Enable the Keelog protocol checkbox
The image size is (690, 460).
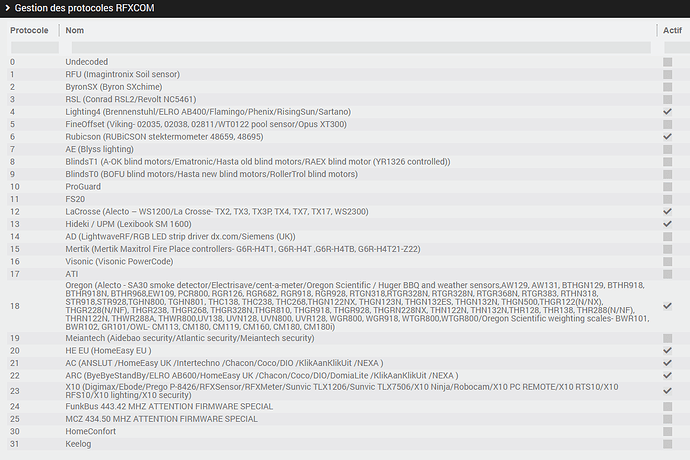click(667, 443)
